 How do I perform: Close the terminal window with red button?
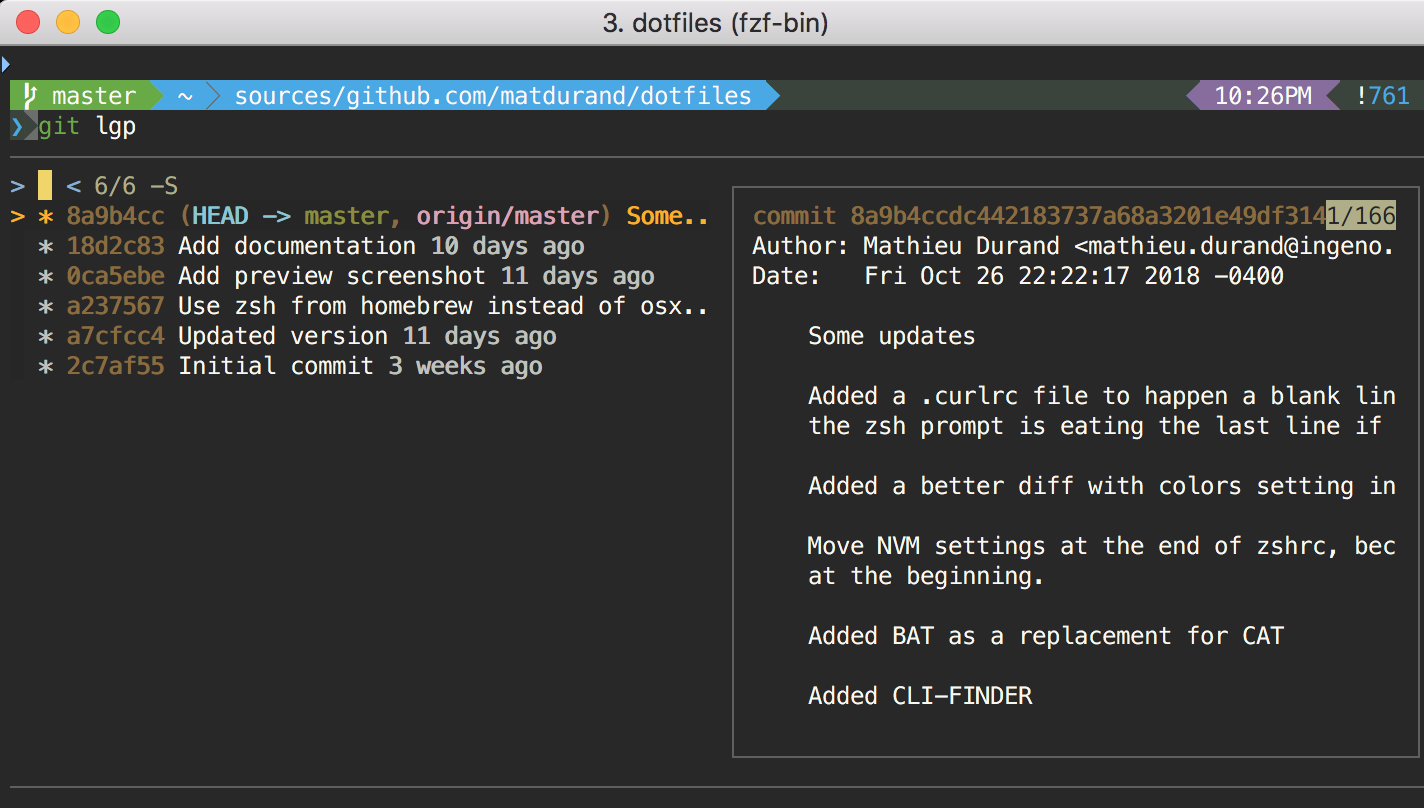[28, 22]
